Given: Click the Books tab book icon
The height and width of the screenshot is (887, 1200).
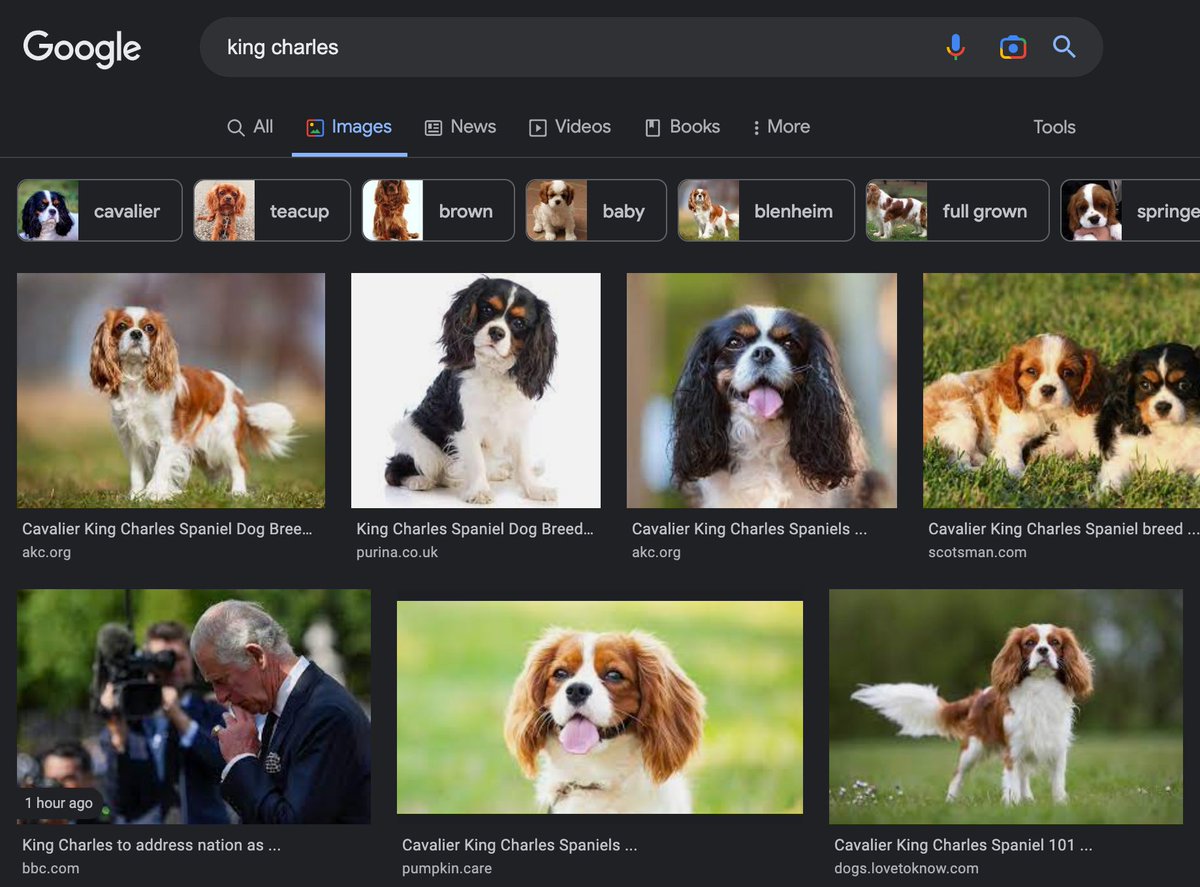Looking at the screenshot, I should coord(652,127).
